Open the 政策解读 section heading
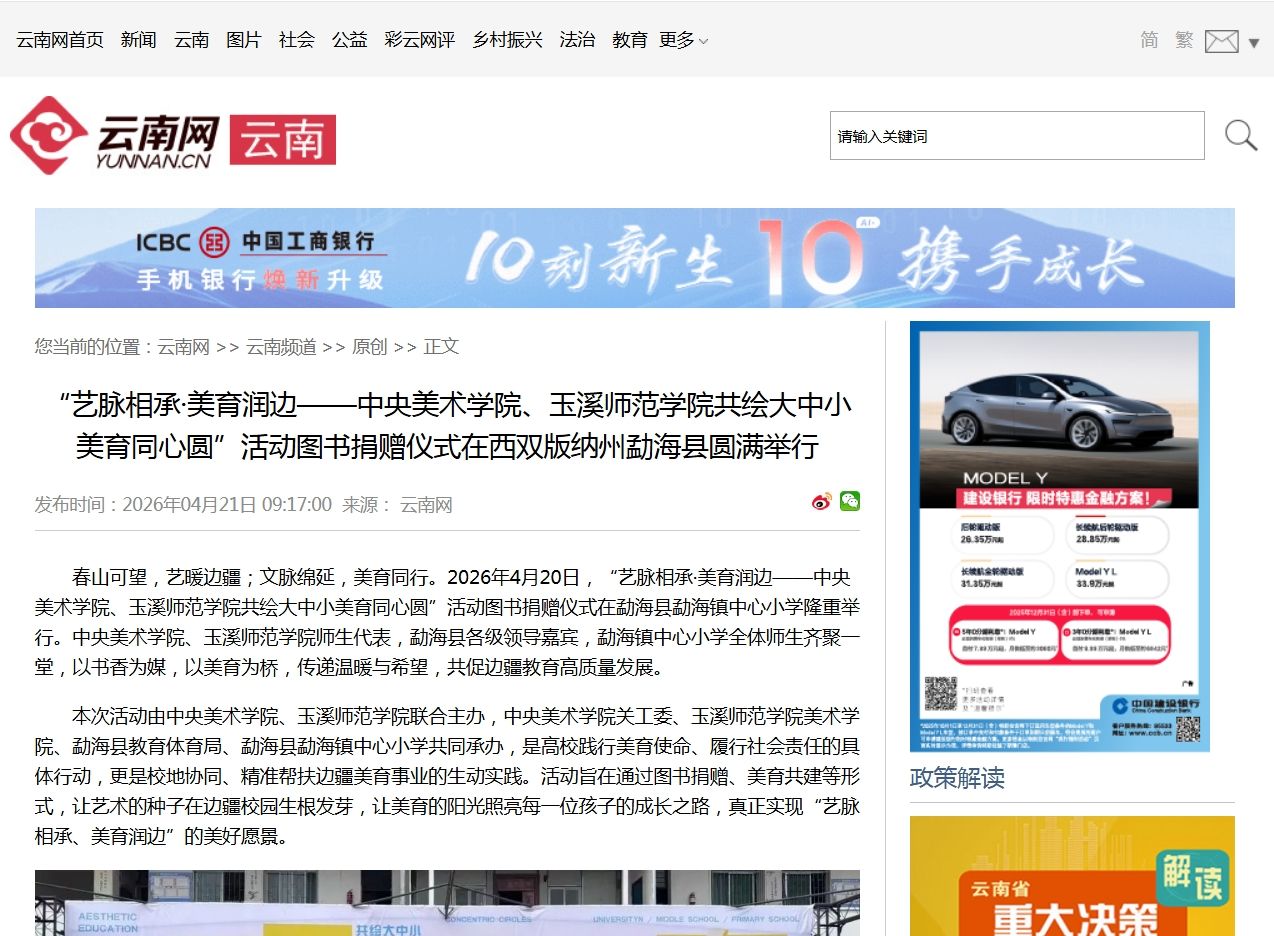The width and height of the screenshot is (1274, 936). click(x=957, y=778)
